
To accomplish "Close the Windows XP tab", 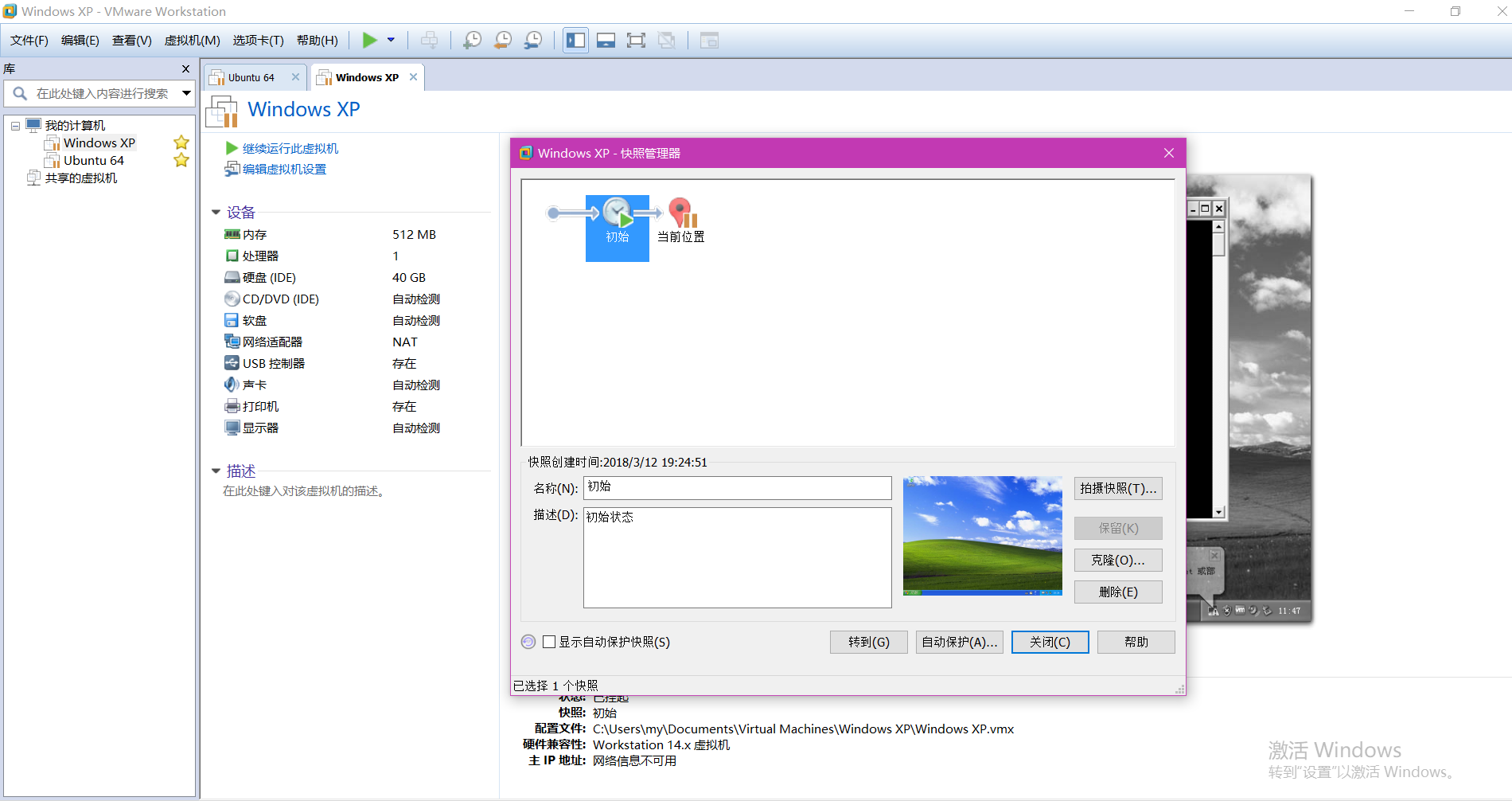I will pyautogui.click(x=413, y=77).
